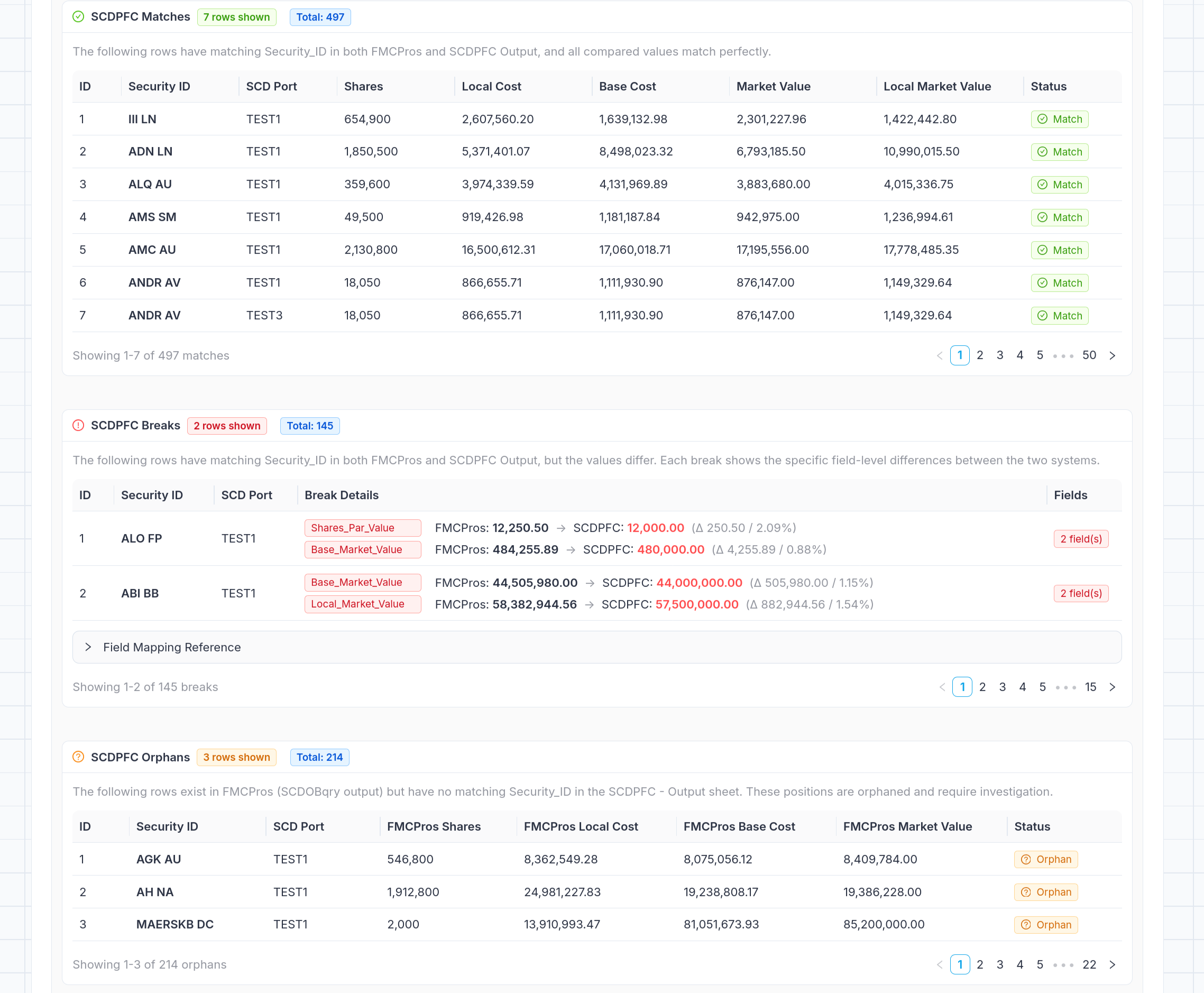Image resolution: width=1204 pixels, height=993 pixels.
Task: Open page 5 of orphans
Action: pos(1040,964)
